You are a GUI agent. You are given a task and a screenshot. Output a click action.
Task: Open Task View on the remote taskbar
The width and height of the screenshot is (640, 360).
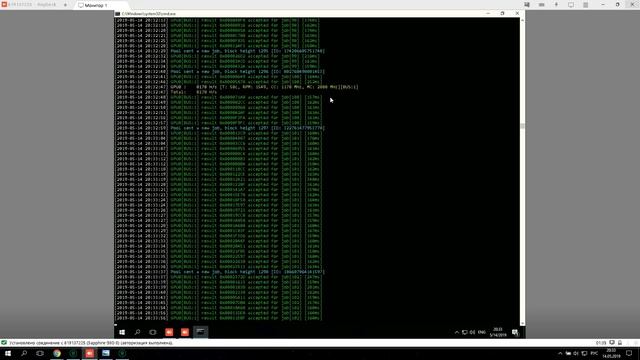pos(153,332)
